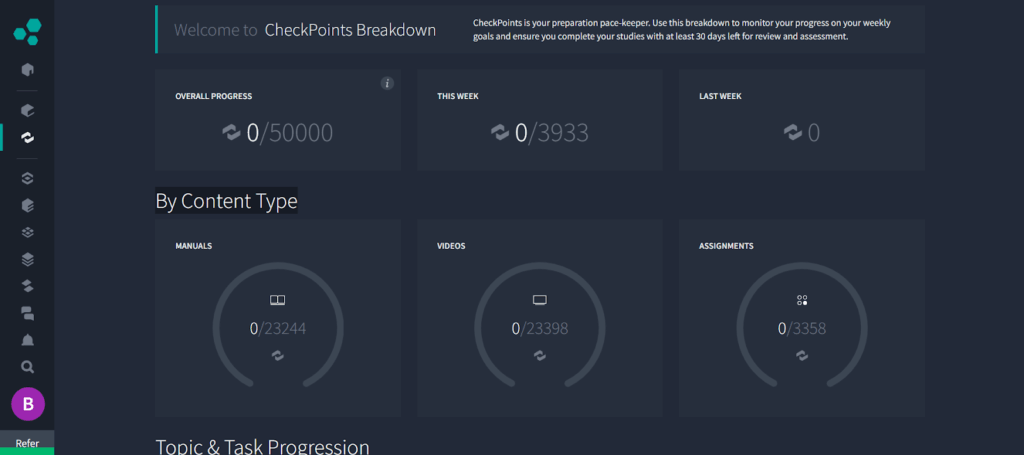The height and width of the screenshot is (455, 1024).
Task: Open the dotted stacked-layers sidebar icon
Action: (27, 232)
